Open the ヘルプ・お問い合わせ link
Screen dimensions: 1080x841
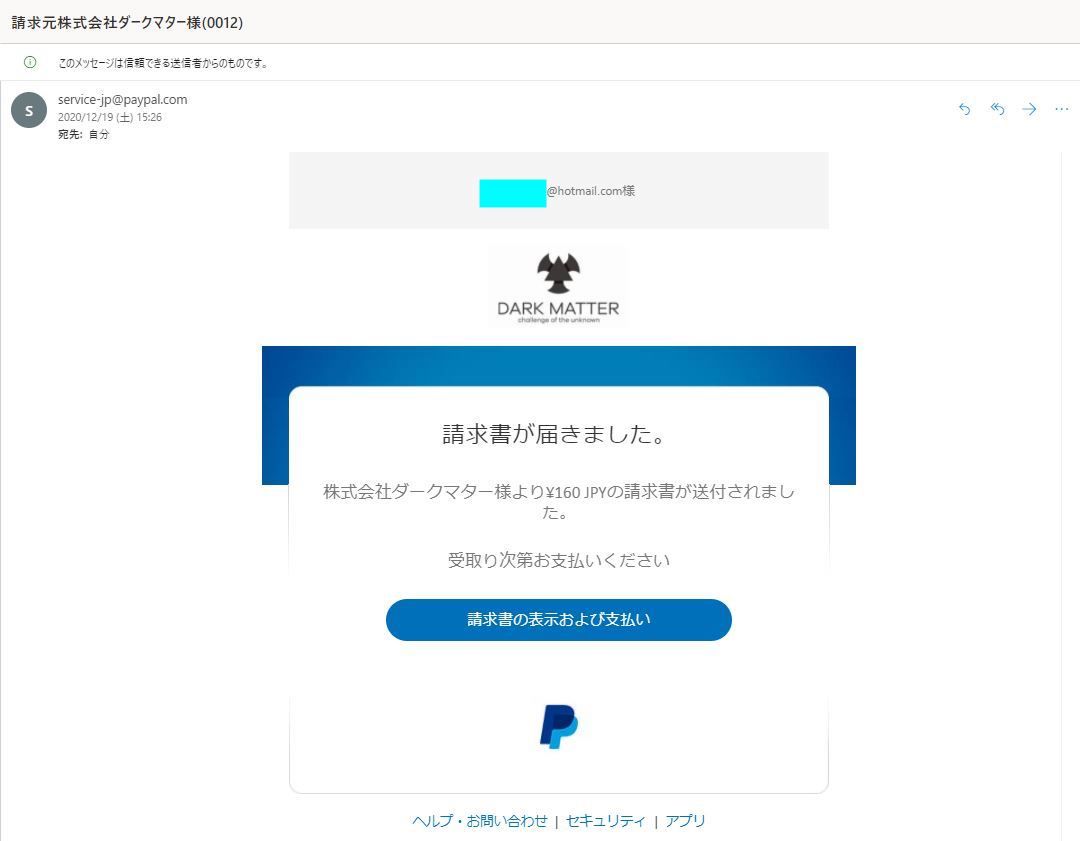(480, 821)
